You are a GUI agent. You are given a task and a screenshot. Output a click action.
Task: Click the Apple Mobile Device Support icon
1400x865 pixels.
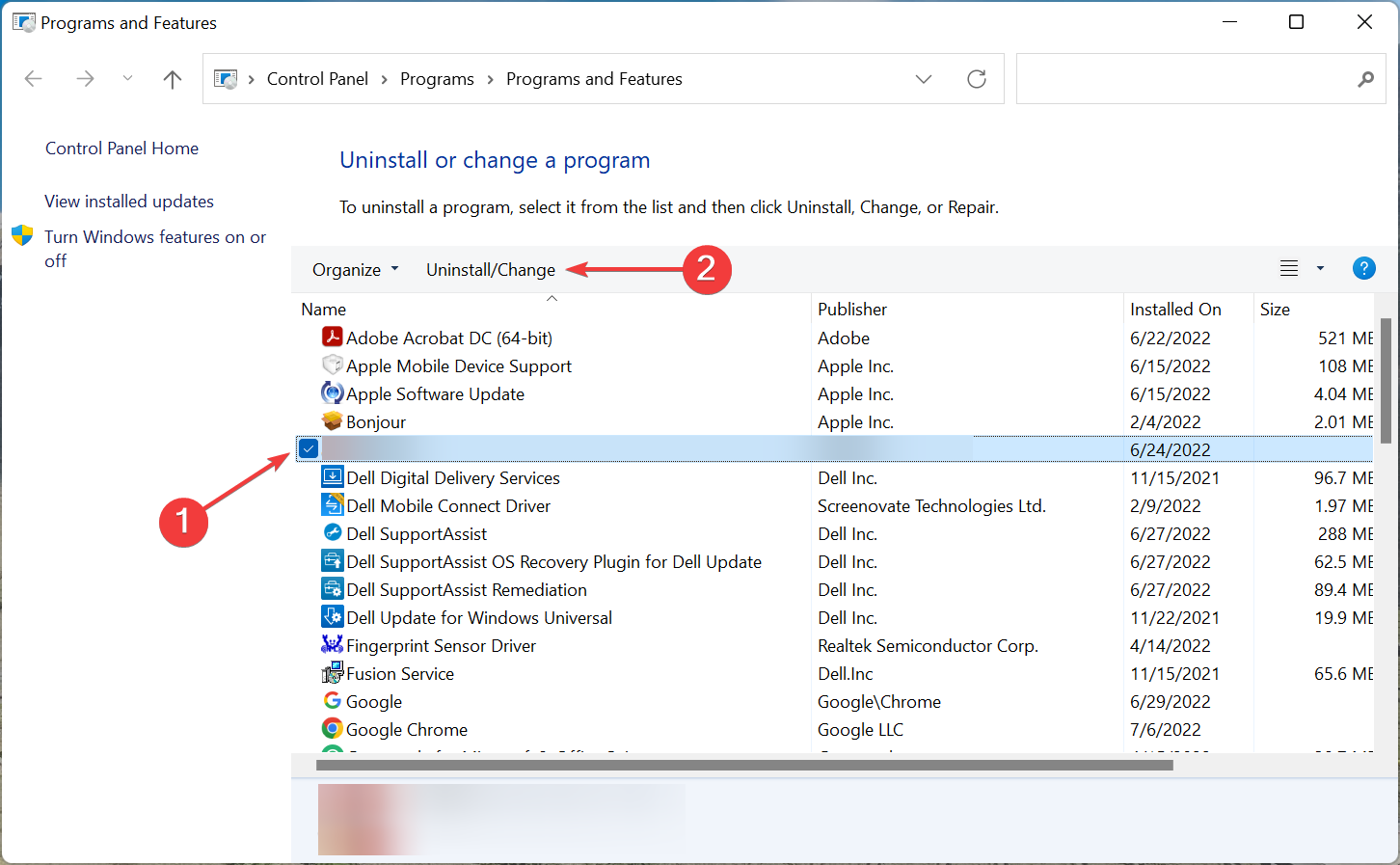tap(332, 365)
